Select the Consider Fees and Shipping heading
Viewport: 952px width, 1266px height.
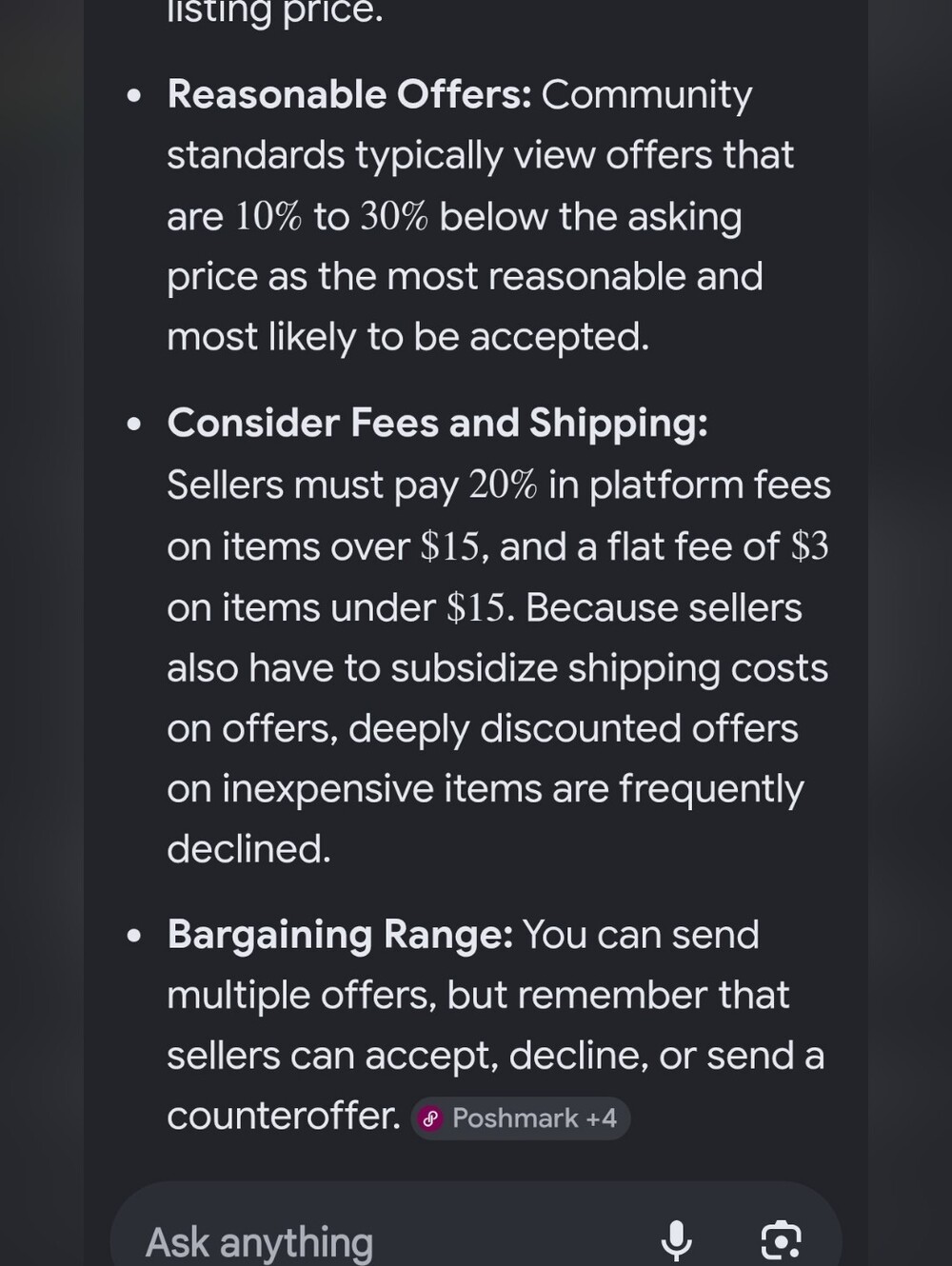point(438,424)
